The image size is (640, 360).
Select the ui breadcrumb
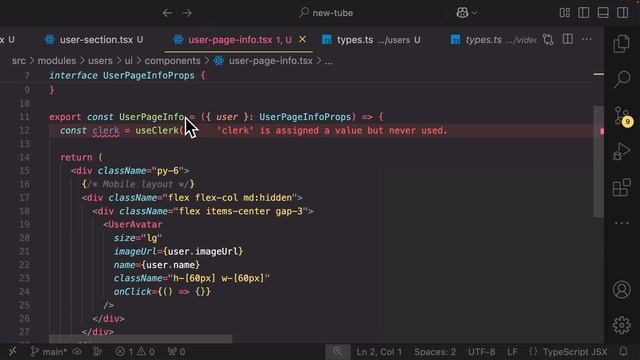coord(129,61)
